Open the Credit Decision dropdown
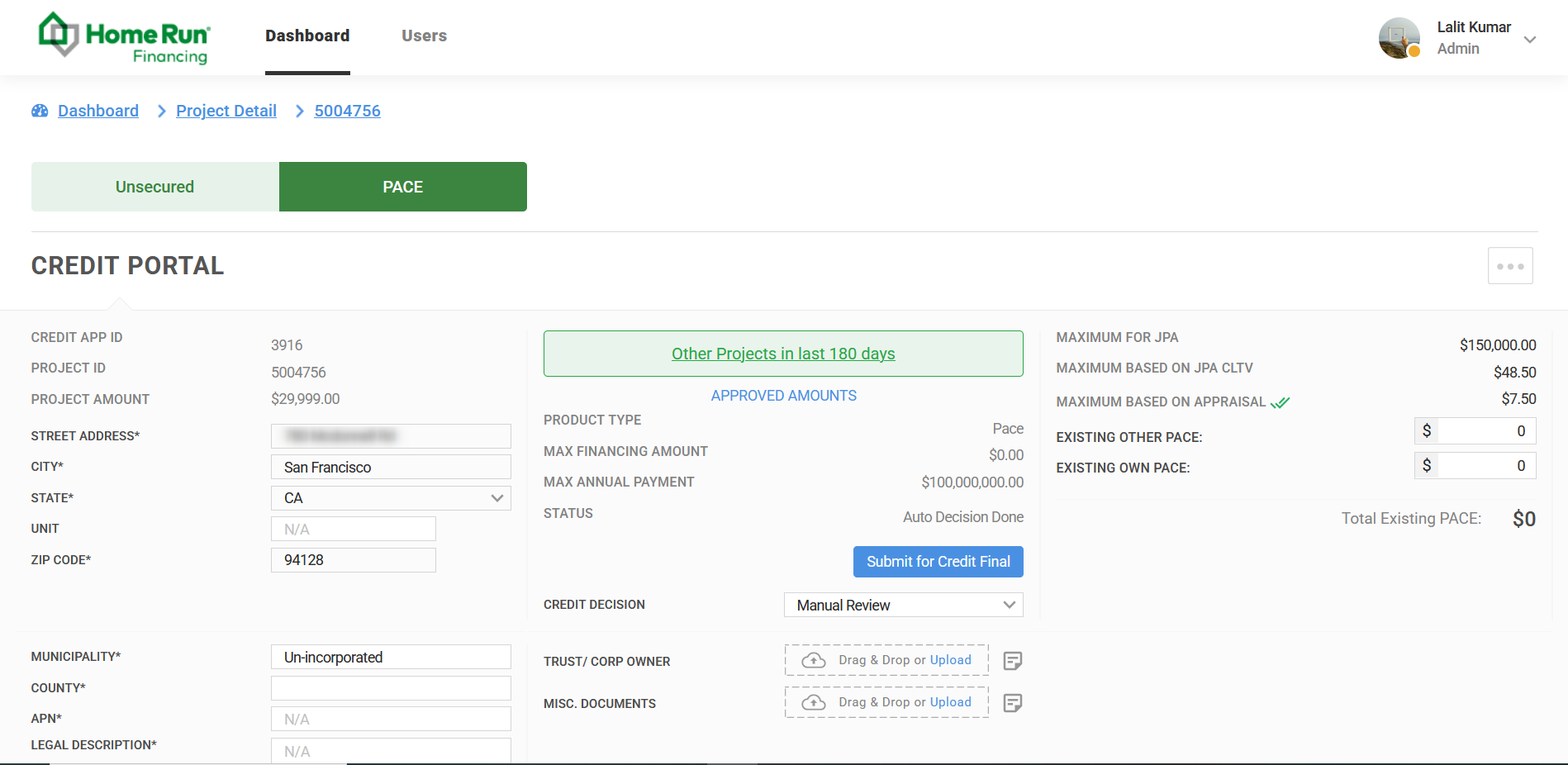Viewport: 1568px width, 765px height. pyautogui.click(x=903, y=605)
